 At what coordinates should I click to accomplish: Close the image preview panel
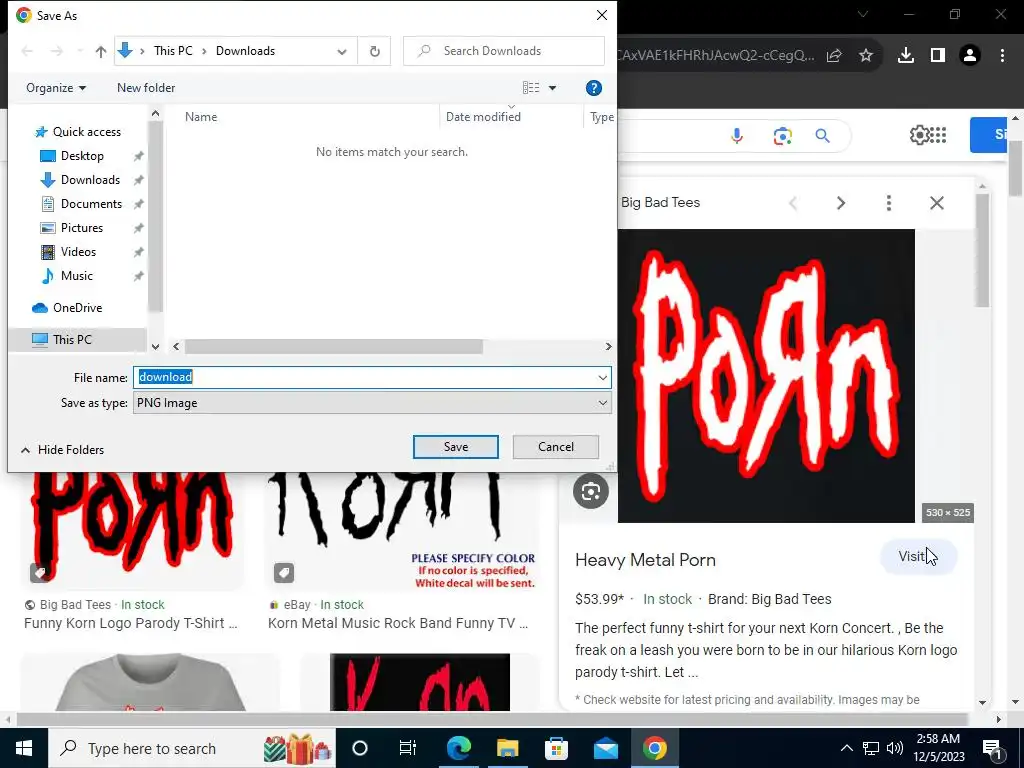[x=937, y=203]
